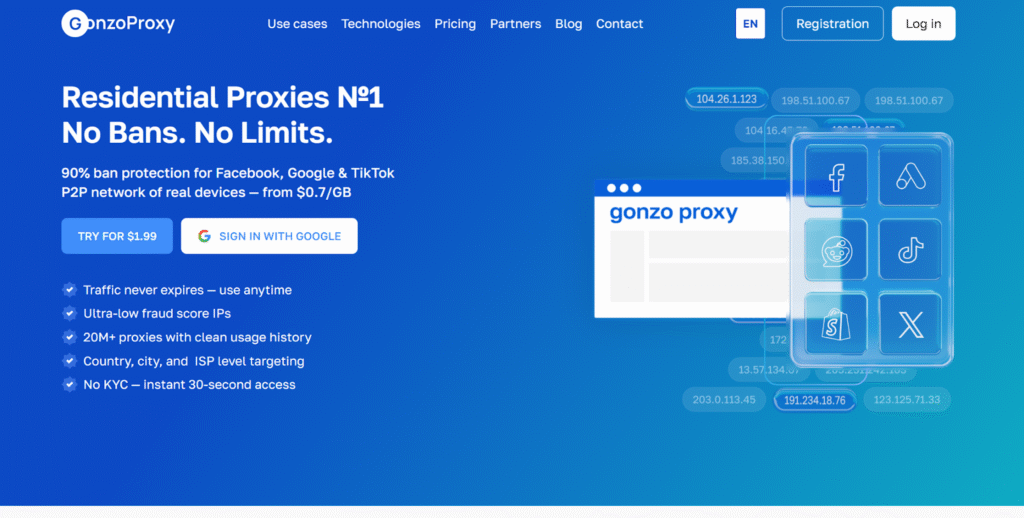The image size is (1024, 518).
Task: Open the Blog from navigation
Action: click(568, 24)
